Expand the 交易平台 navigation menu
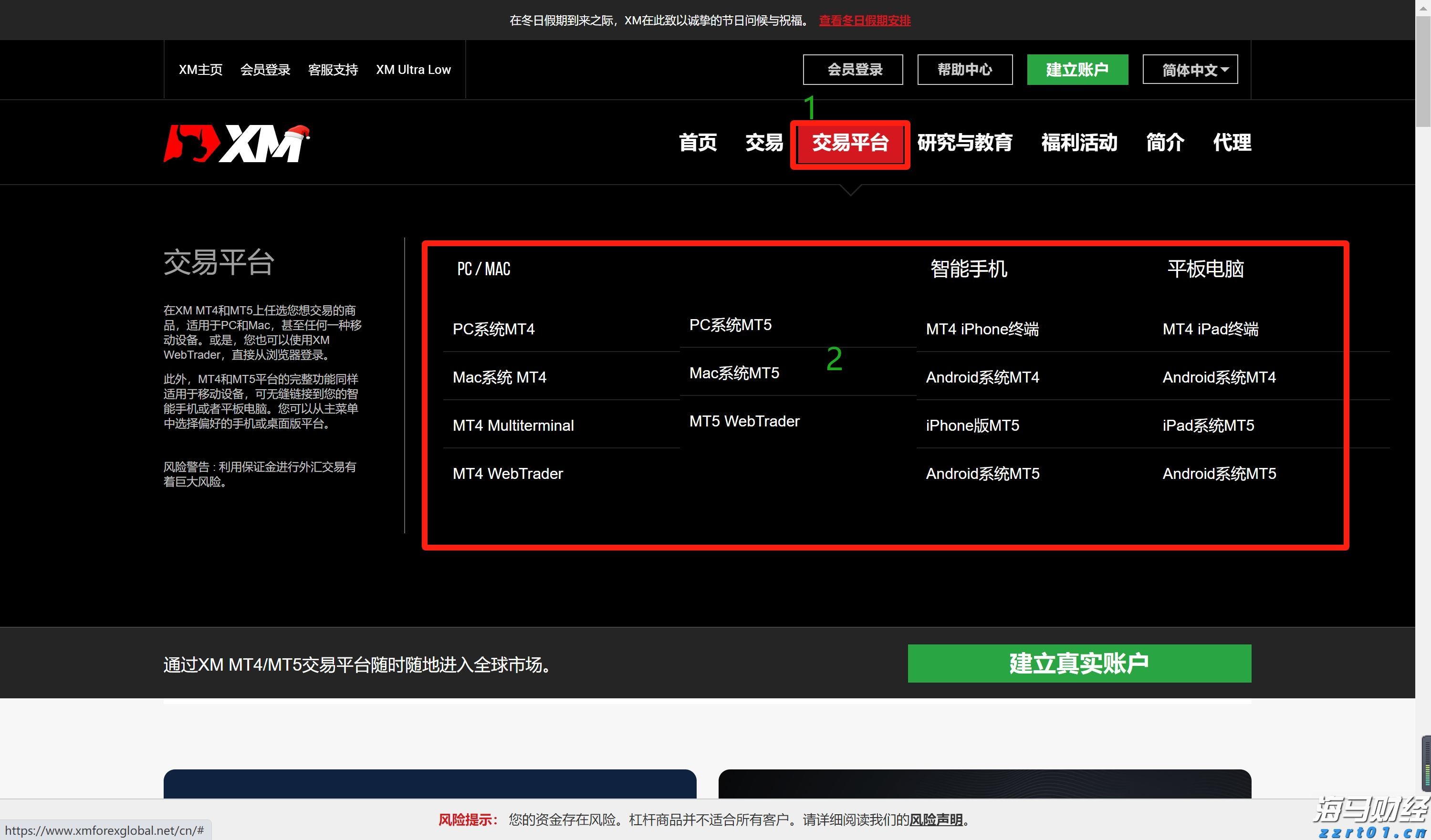This screenshot has height=840, width=1431. [849, 144]
